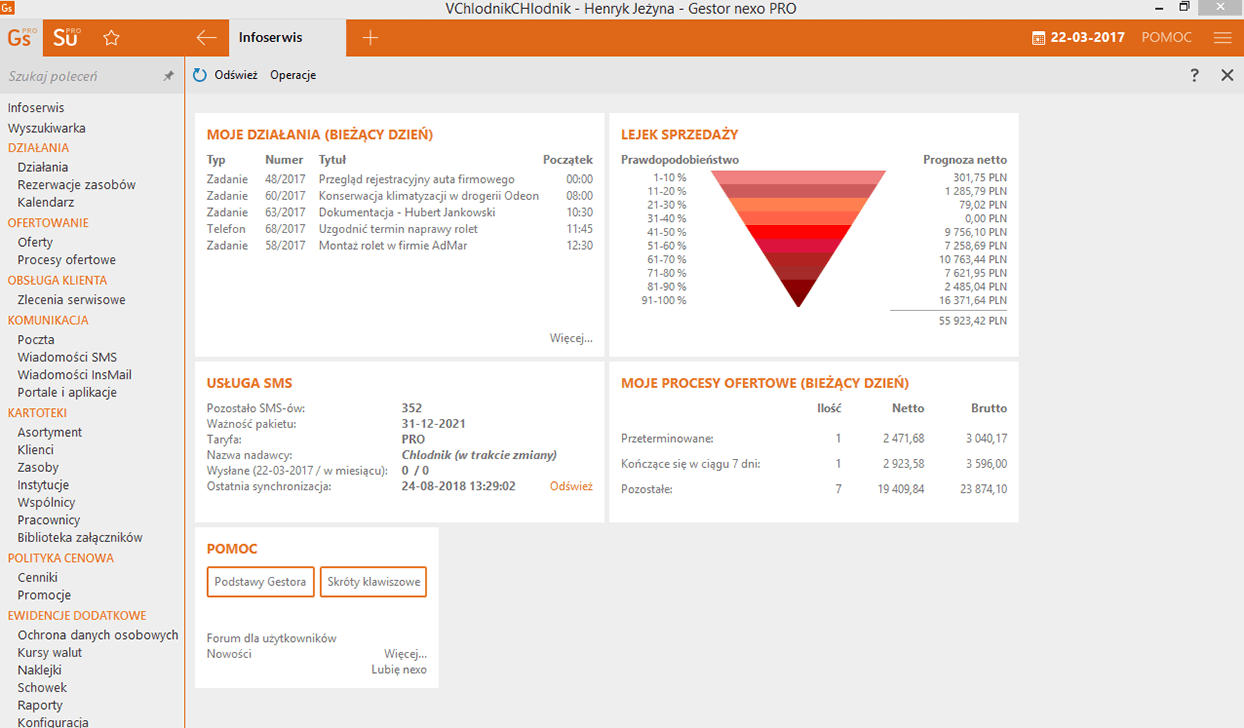The height and width of the screenshot is (728, 1244).
Task: Open Zlecenia serwisowe in the sidebar
Action: (x=71, y=300)
